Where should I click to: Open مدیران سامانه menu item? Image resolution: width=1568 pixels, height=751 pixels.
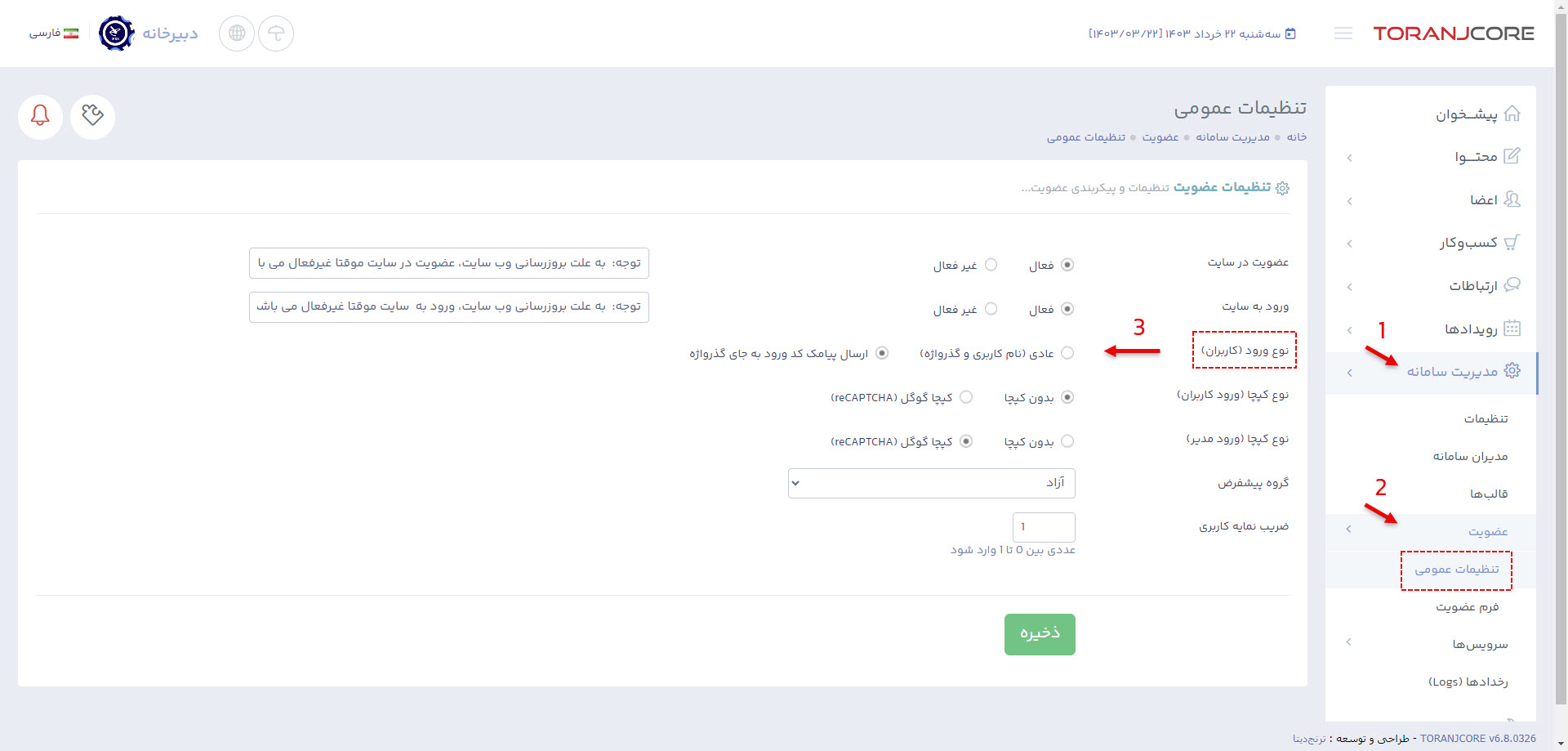1470,456
